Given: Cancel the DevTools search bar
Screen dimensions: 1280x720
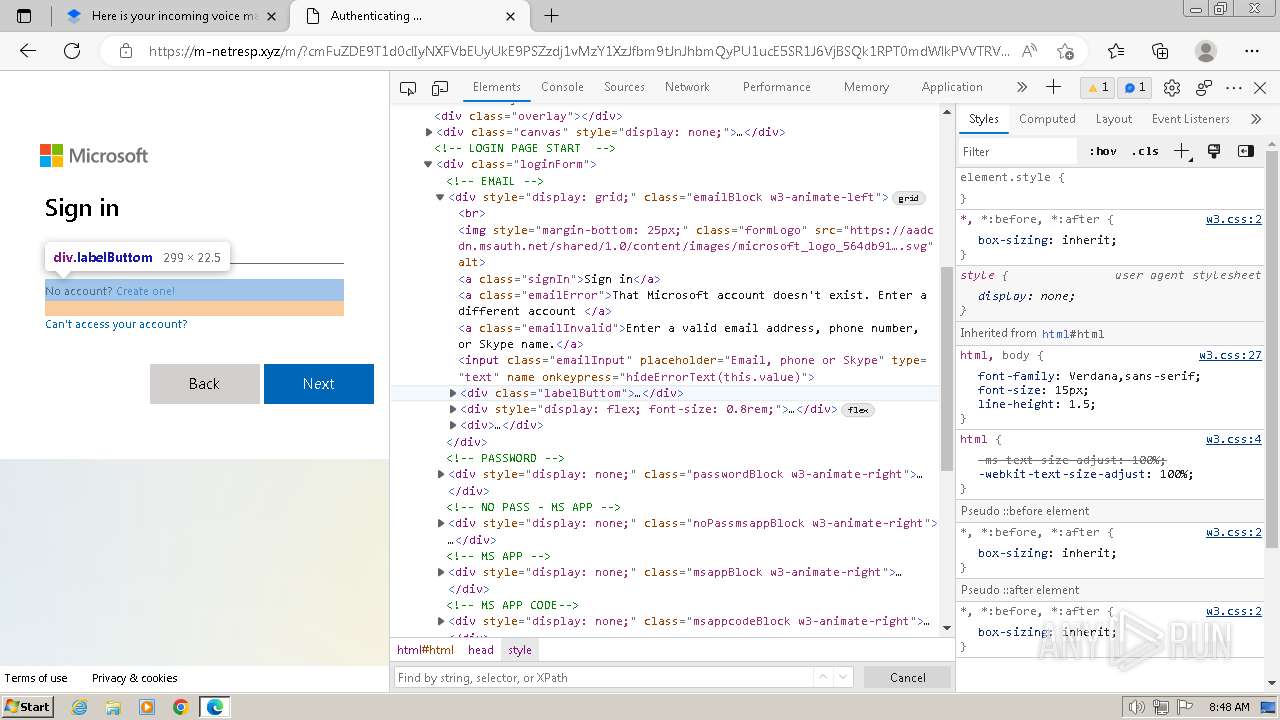Looking at the screenshot, I should tap(908, 677).
